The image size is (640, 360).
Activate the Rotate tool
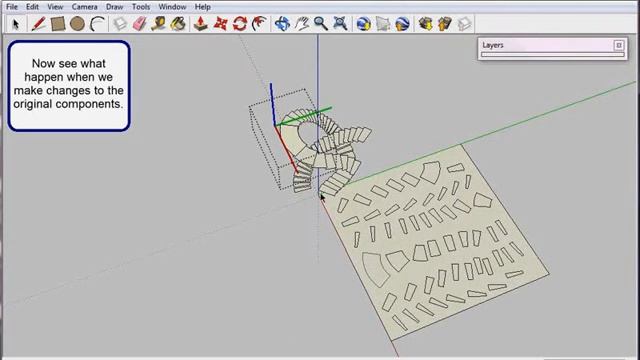[240, 24]
